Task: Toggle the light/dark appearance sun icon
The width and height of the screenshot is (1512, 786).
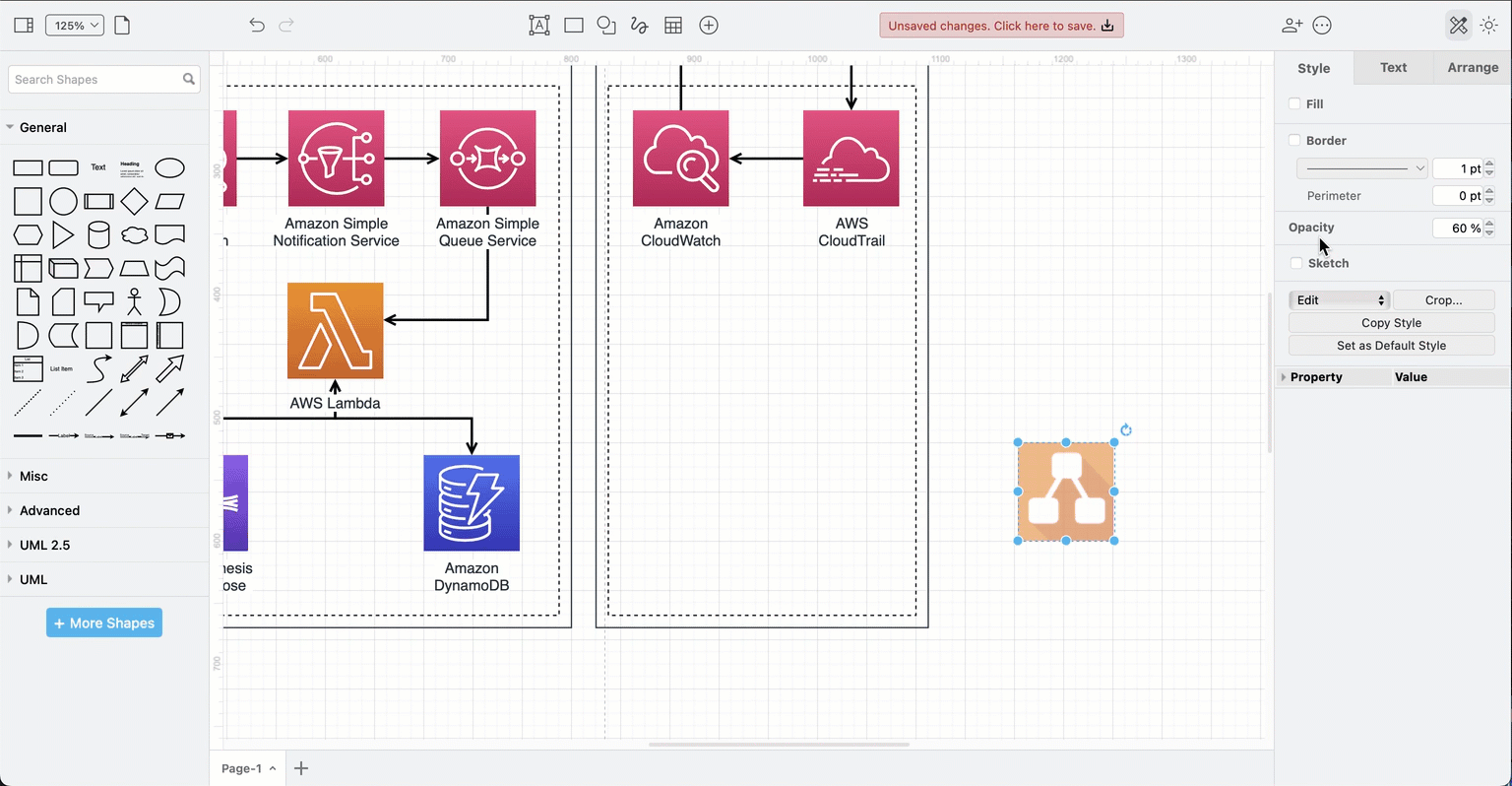Action: click(1488, 26)
